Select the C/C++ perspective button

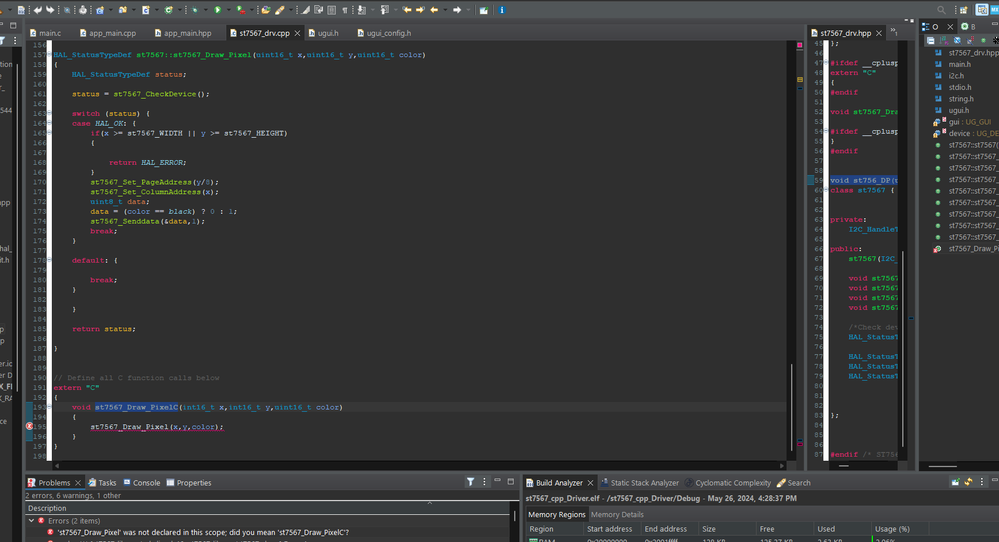(982, 10)
